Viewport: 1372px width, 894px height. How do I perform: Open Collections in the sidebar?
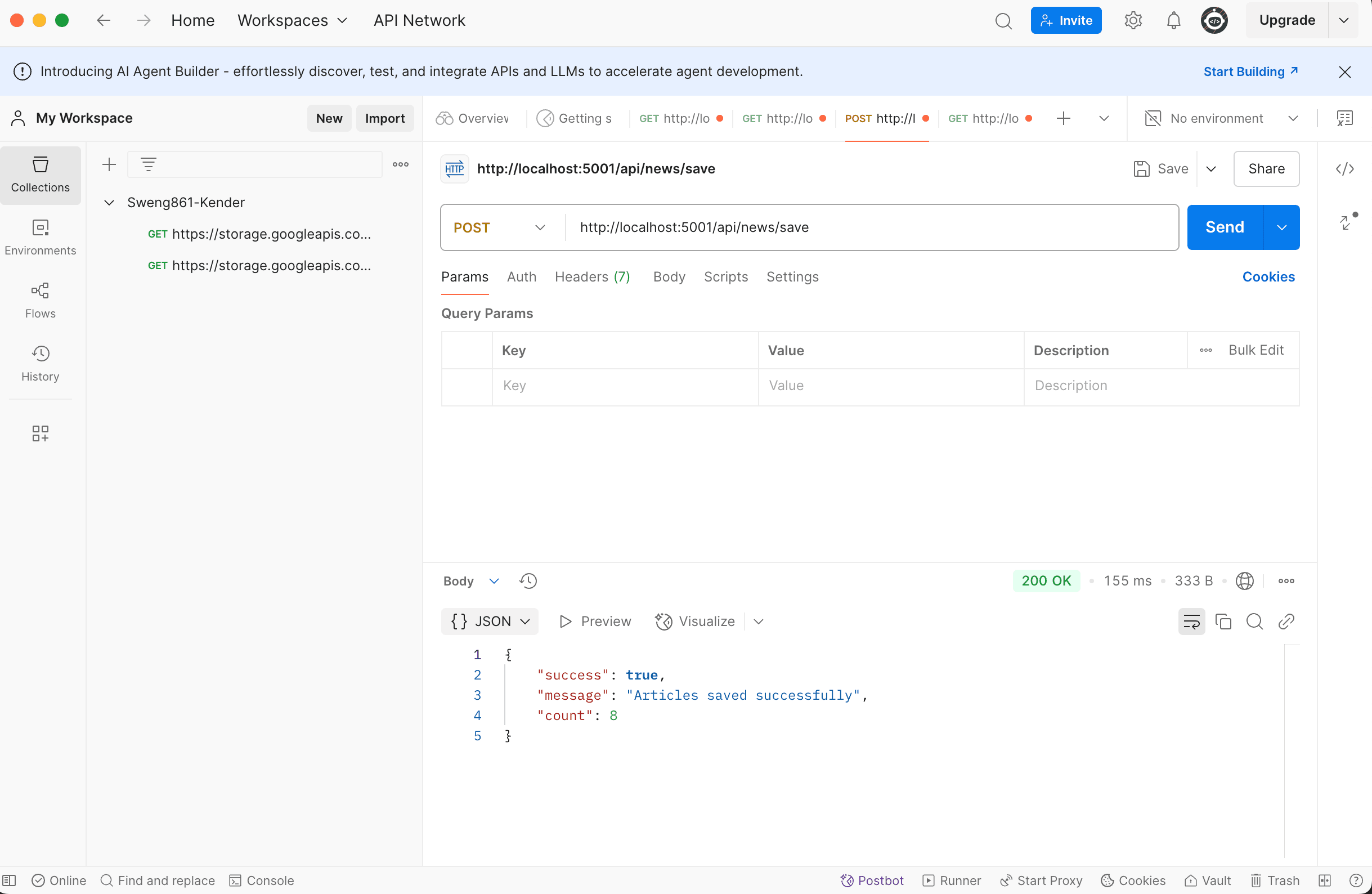click(41, 175)
